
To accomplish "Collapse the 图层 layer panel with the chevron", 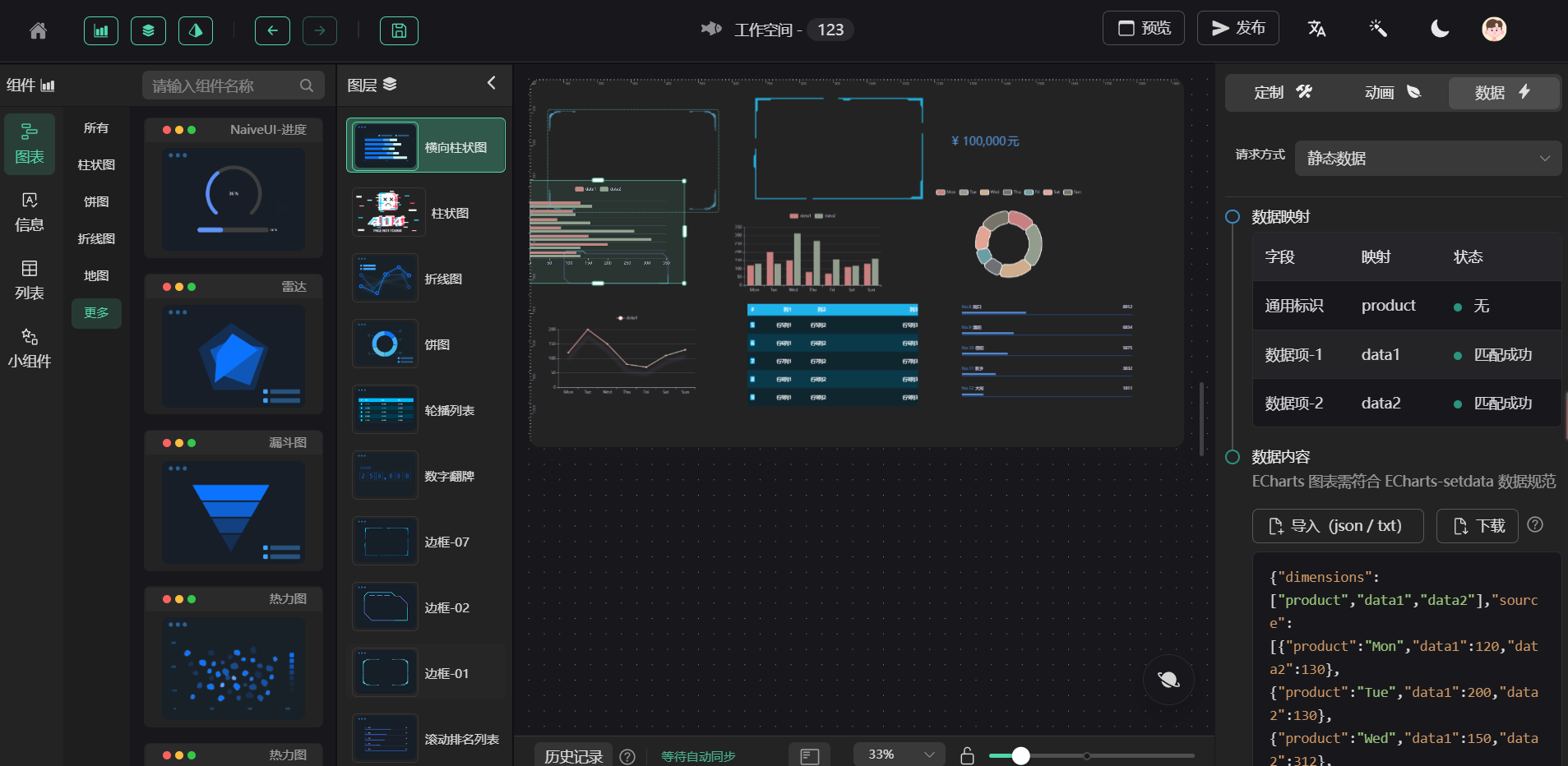I will 492,83.
